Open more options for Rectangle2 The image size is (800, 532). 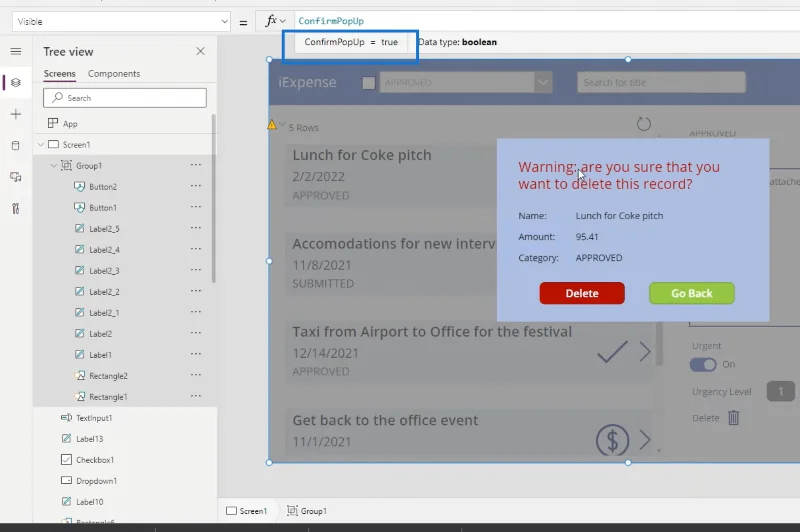196,375
